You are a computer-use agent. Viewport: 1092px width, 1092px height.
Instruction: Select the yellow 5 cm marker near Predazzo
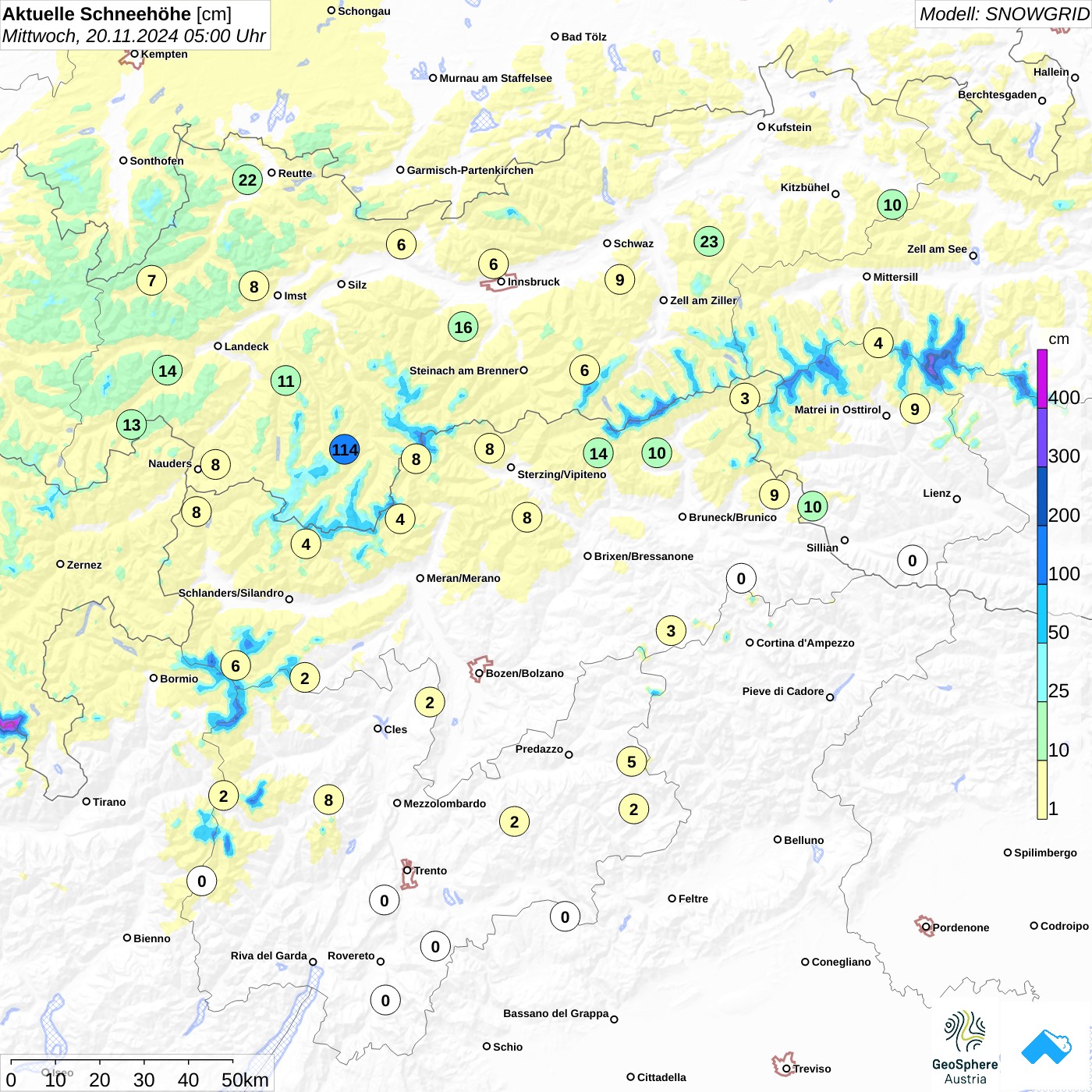tap(632, 761)
